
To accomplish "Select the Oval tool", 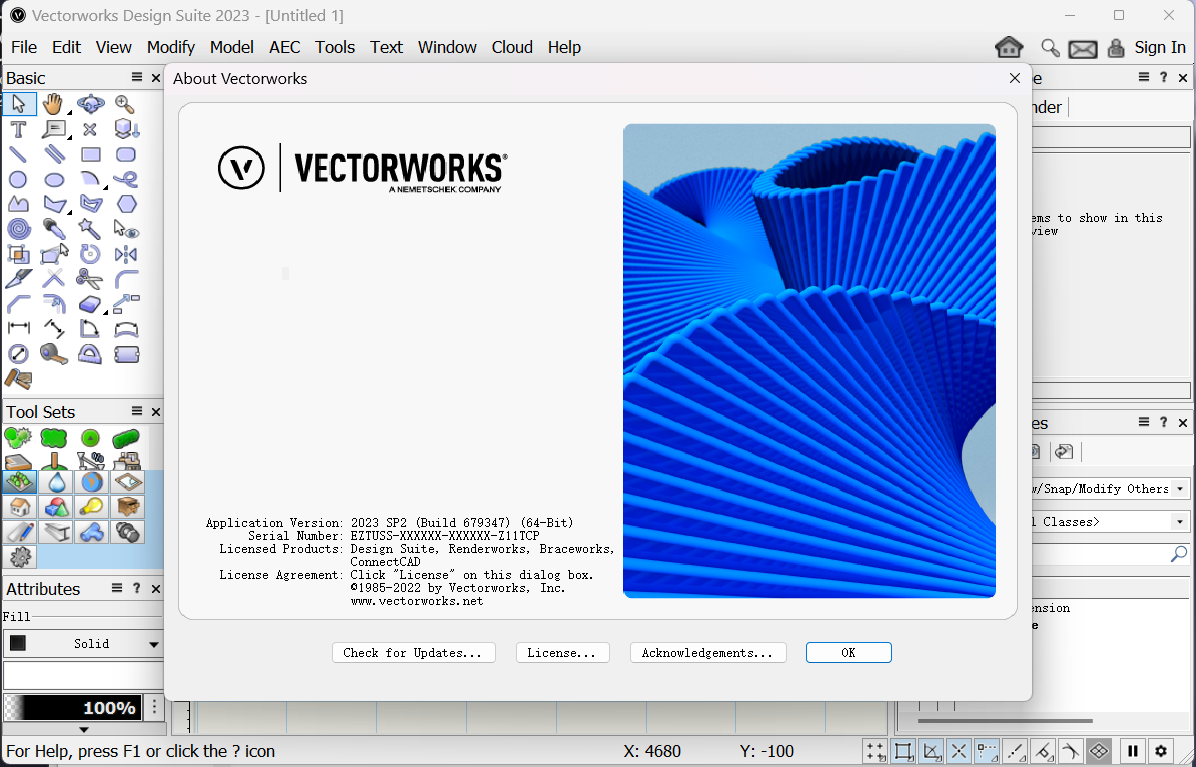I will tap(53, 180).
